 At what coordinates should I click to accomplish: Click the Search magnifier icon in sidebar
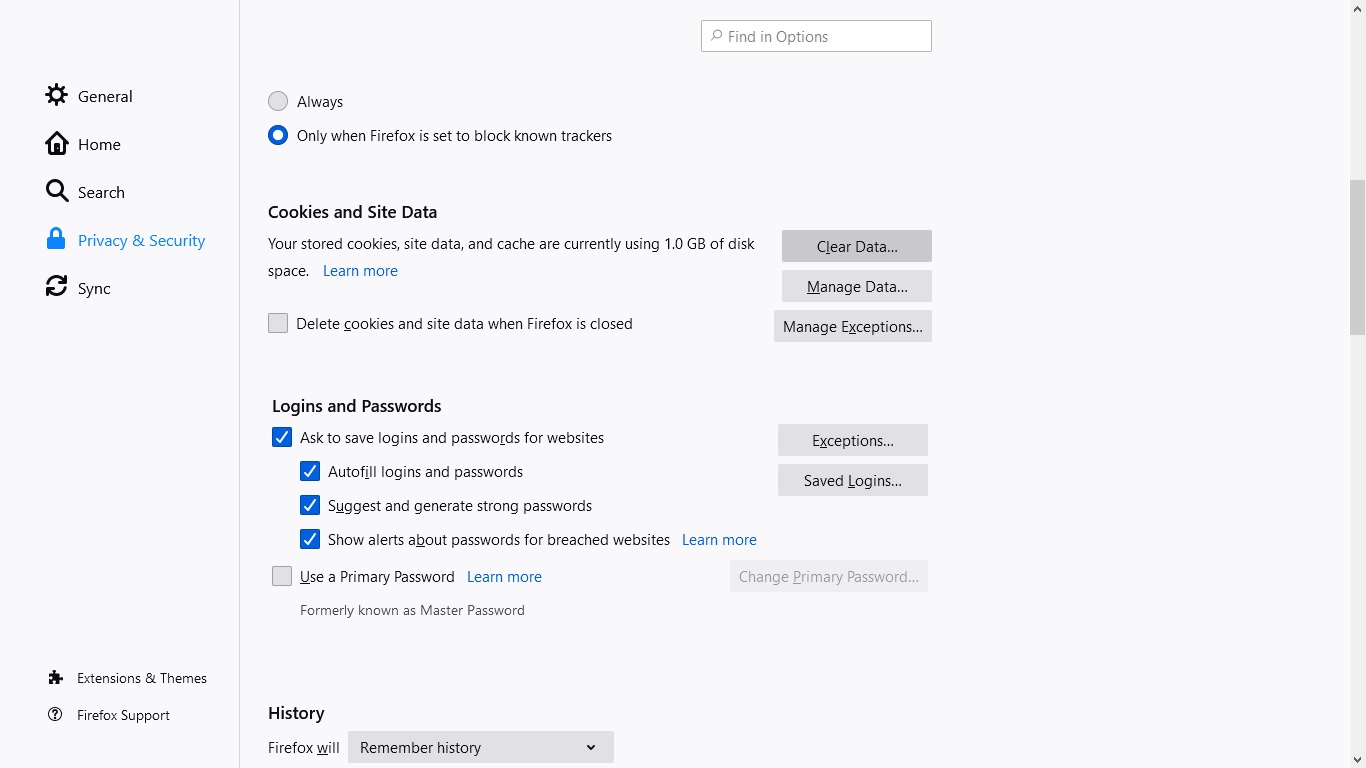[x=57, y=192]
